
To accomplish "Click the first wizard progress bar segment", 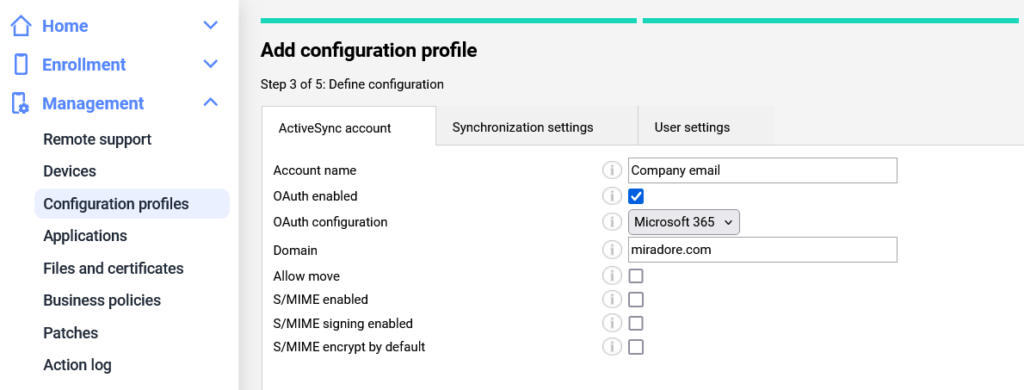I will pos(449,21).
